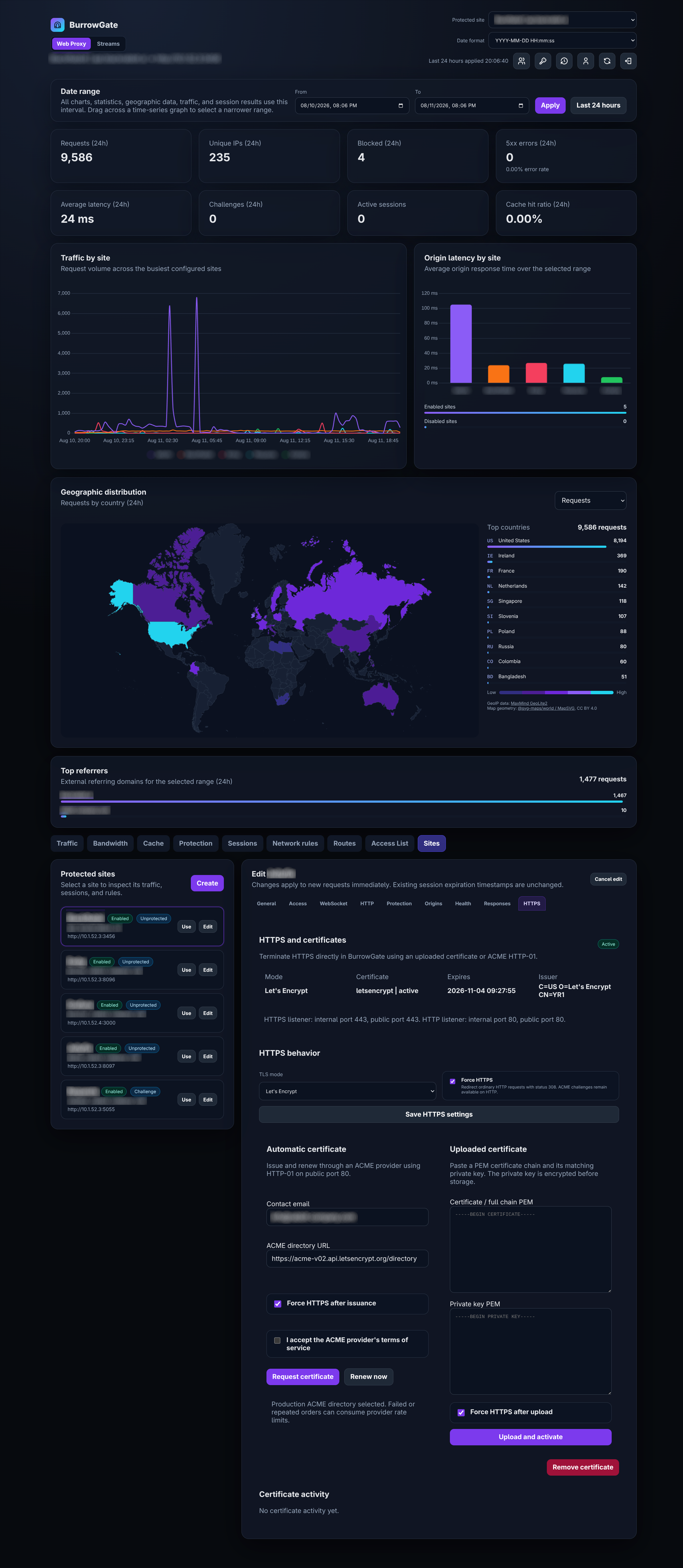Open the WebSocket sub-tab
The height and width of the screenshot is (1568, 683).
click(x=333, y=903)
